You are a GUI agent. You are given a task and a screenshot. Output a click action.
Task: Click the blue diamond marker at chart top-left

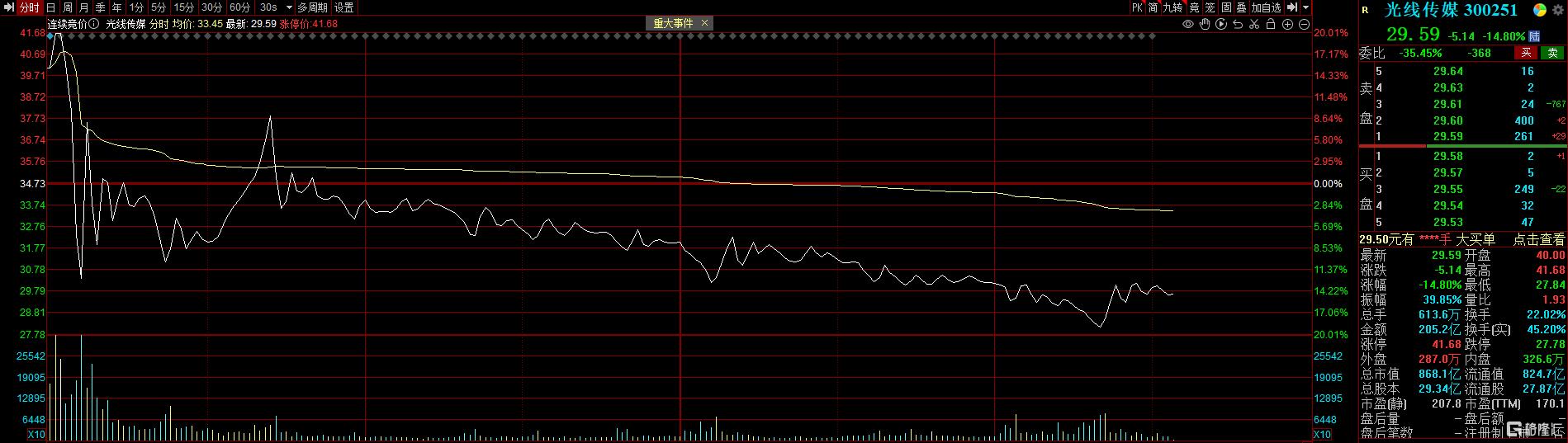tap(50, 36)
